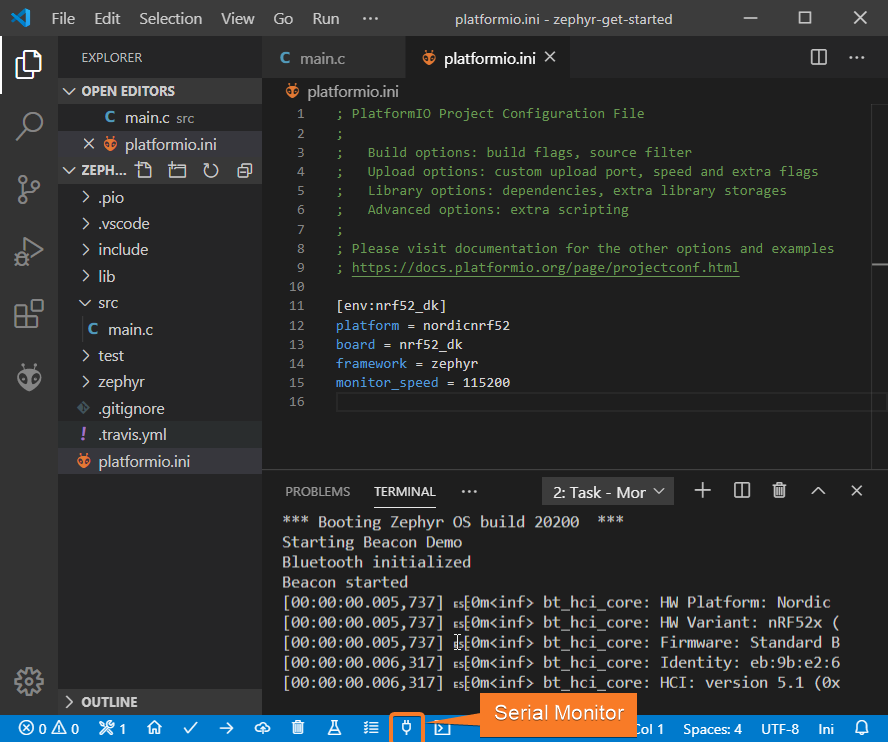Collapse all folders in explorer
Image resolution: width=888 pixels, height=742 pixels.
tap(244, 170)
